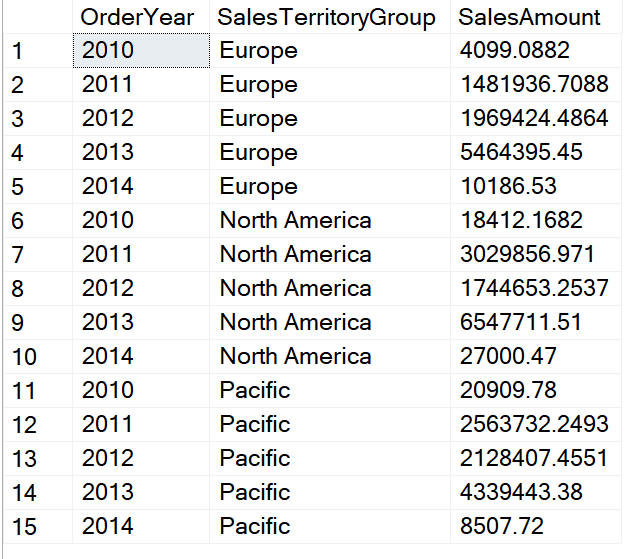
Task: Select the 2014 cell in row 10
Action: [x=140, y=357]
